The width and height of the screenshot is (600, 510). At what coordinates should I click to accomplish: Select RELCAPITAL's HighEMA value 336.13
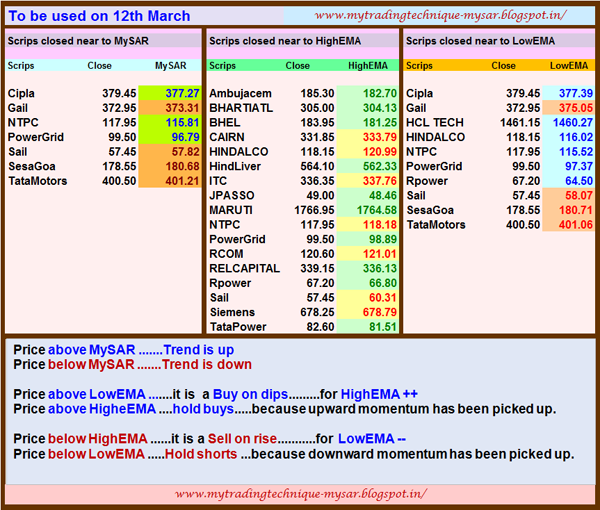point(380,269)
